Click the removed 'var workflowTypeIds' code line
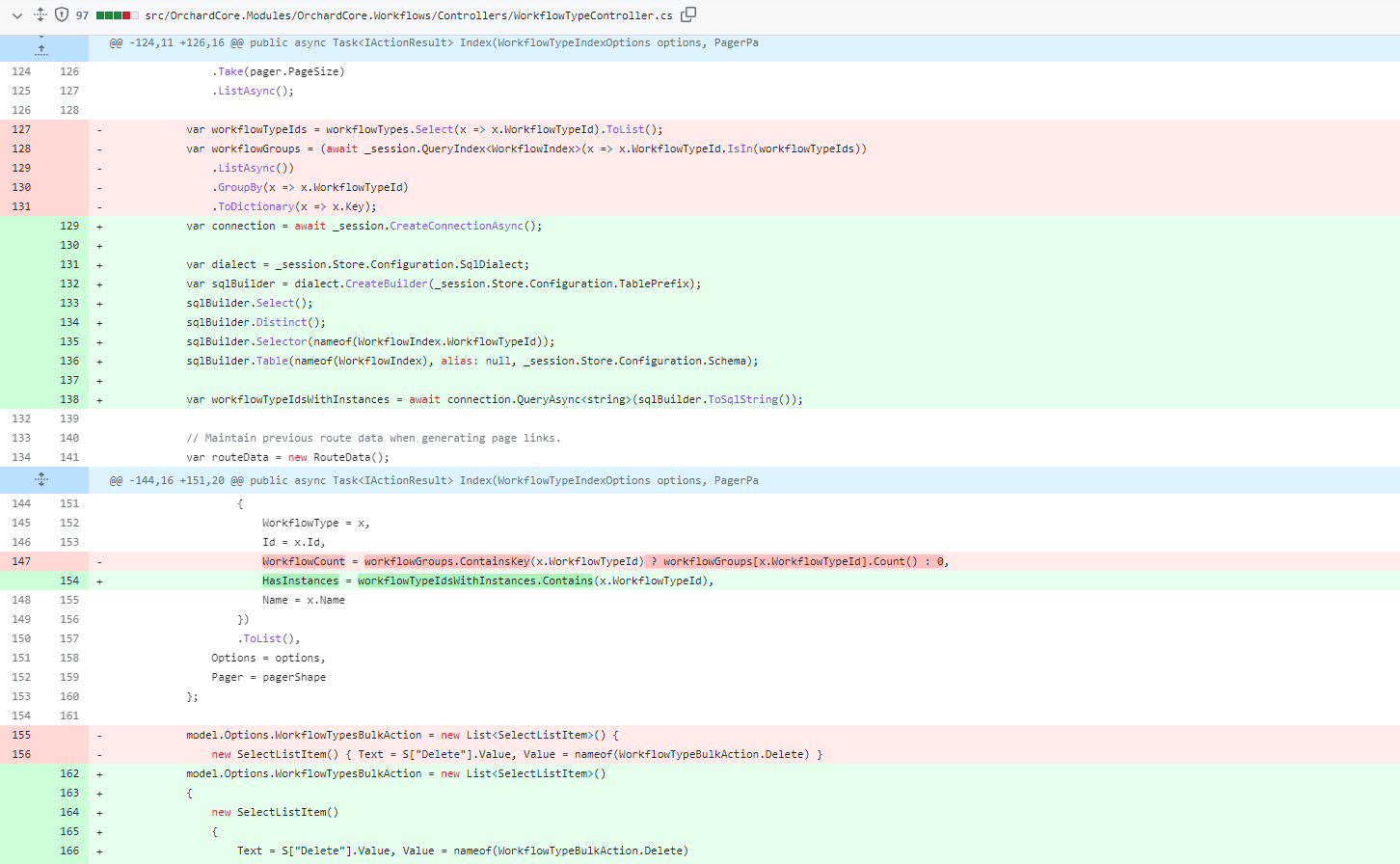Image resolution: width=1400 pixels, height=864 pixels. tap(424, 129)
